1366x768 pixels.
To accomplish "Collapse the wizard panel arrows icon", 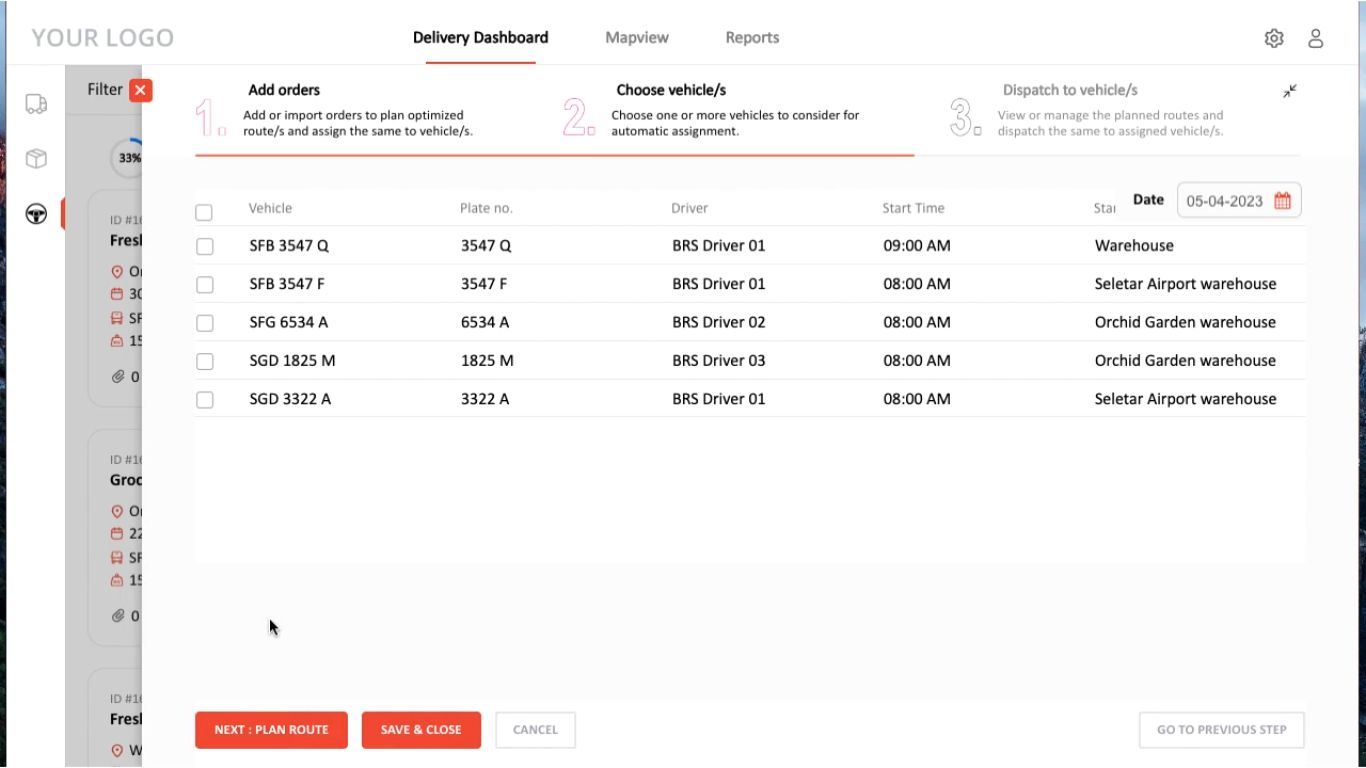I will click(x=1290, y=91).
